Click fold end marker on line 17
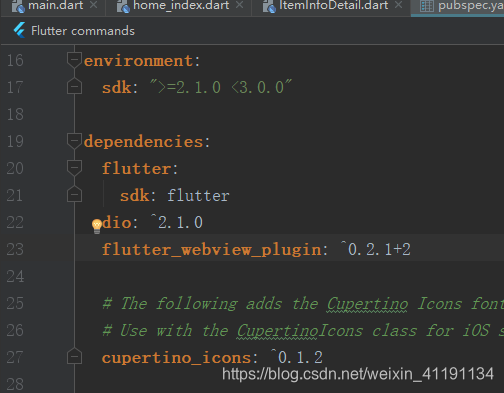The width and height of the screenshot is (504, 393). click(x=74, y=86)
